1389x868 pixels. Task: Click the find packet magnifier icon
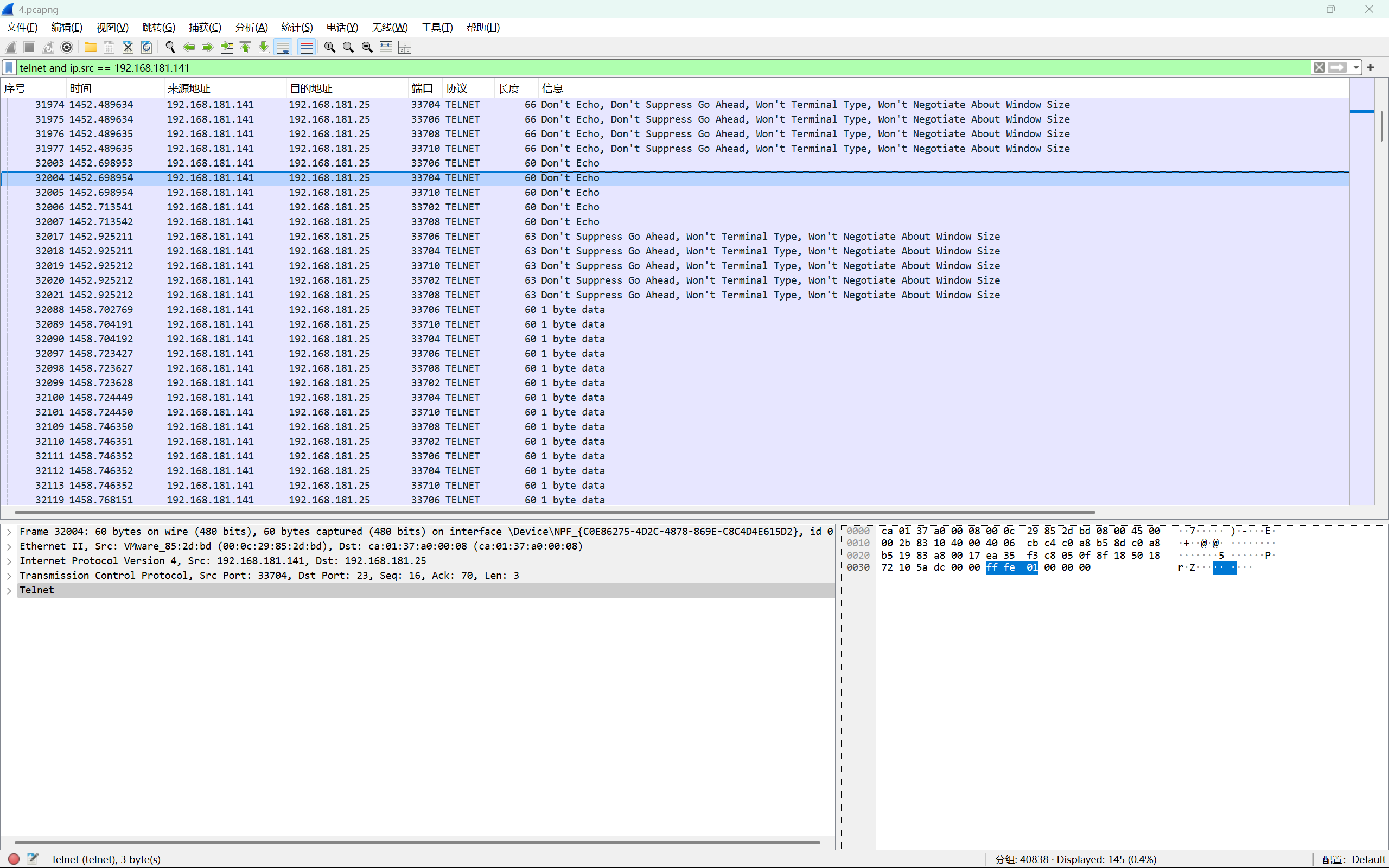(x=170, y=47)
